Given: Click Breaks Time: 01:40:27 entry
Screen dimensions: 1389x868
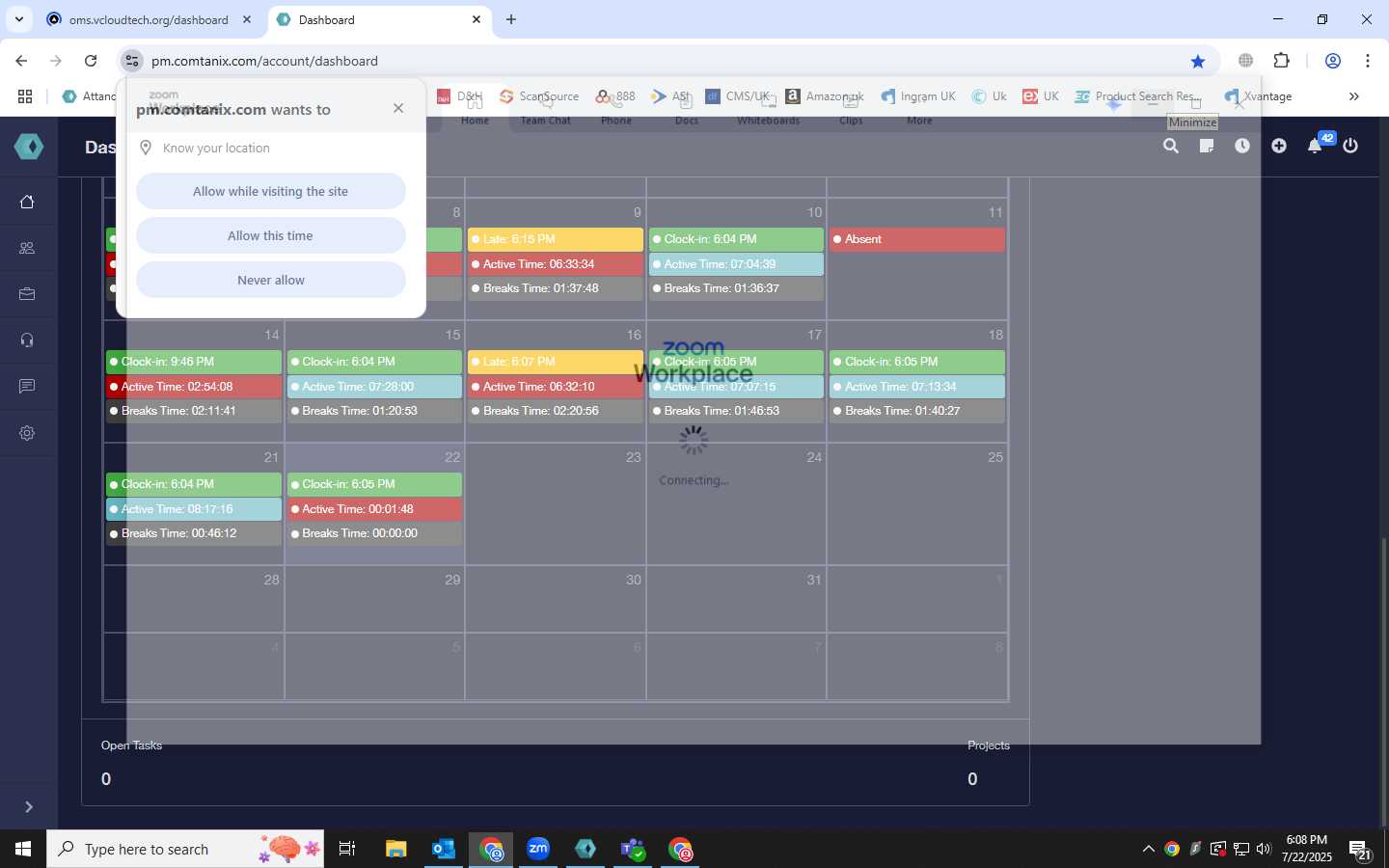Looking at the screenshot, I should coord(917,411).
